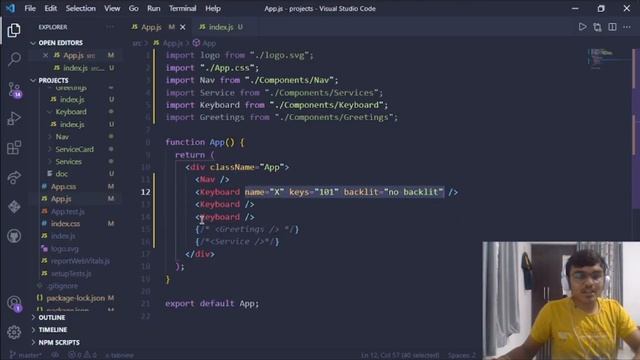640x360 pixels.
Task: Expand the Services folder
Action: pyautogui.click(x=68, y=162)
